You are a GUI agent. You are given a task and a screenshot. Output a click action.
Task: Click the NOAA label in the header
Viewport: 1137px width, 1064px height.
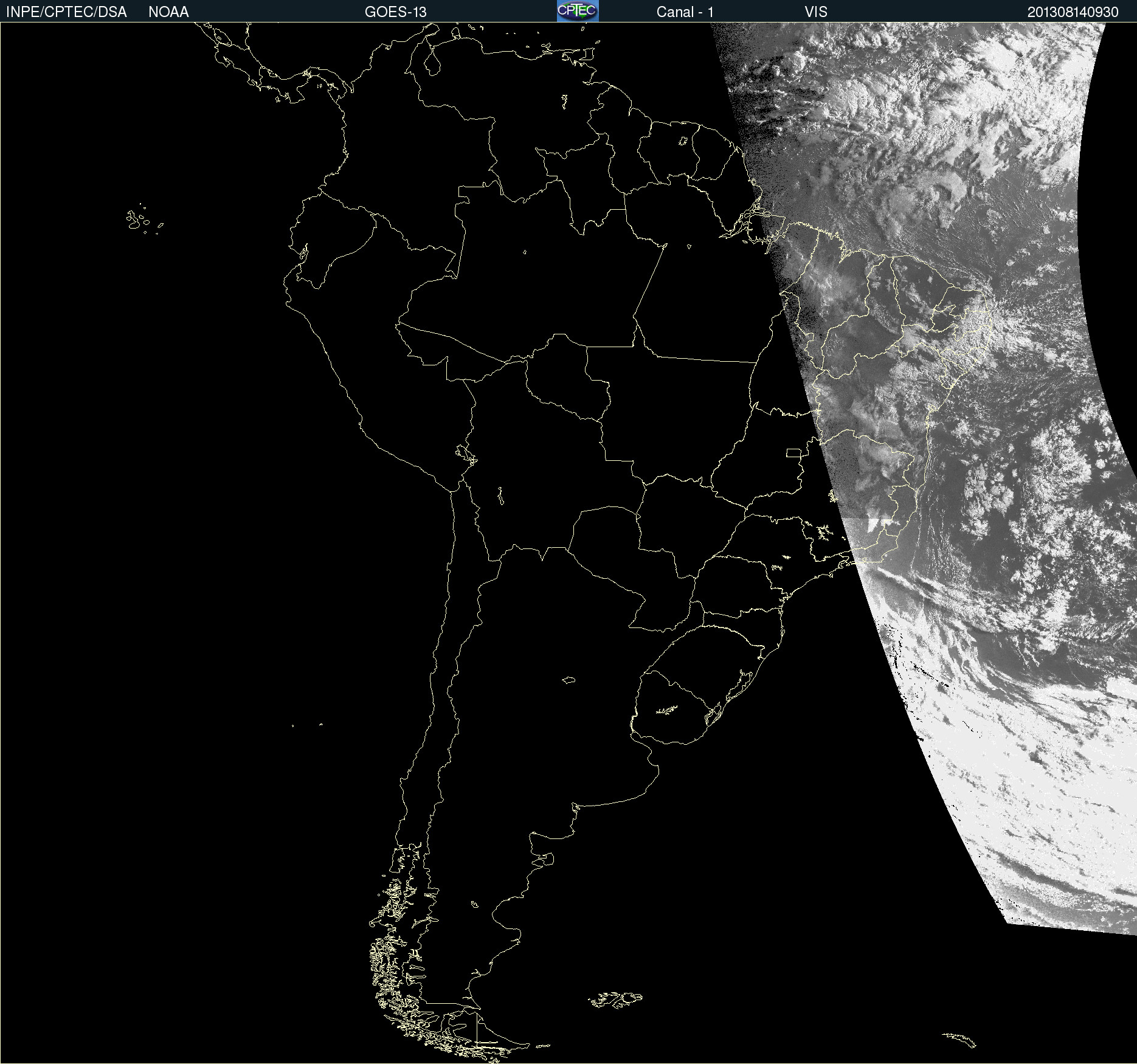click(x=168, y=12)
